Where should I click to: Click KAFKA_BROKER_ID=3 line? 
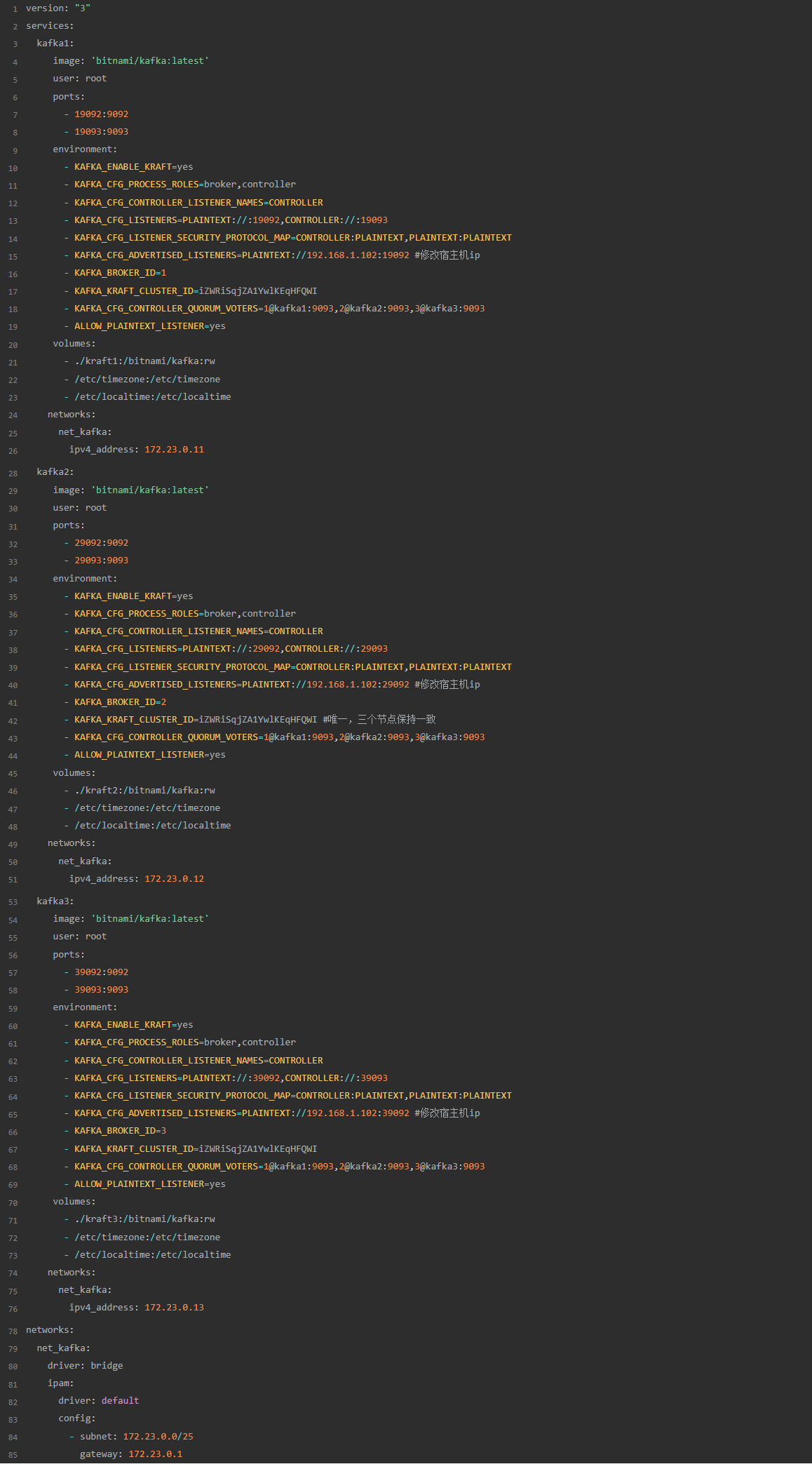[x=121, y=1131]
